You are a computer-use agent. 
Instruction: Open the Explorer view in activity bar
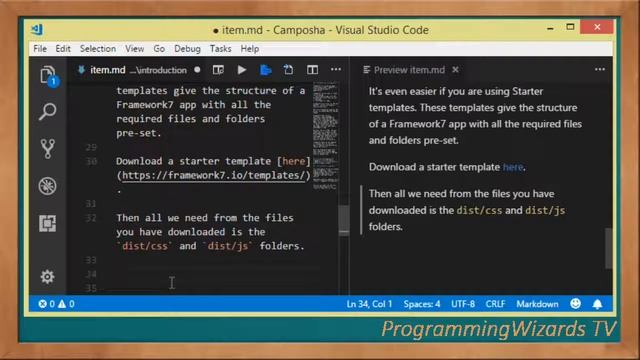click(x=48, y=75)
